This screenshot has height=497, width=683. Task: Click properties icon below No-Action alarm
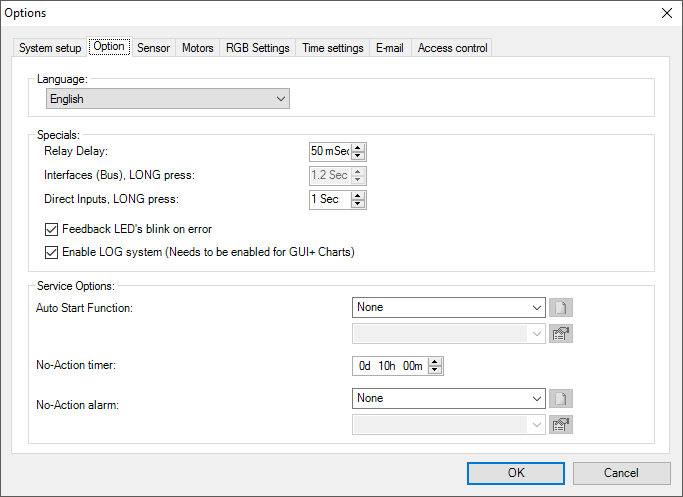pyautogui.click(x=563, y=425)
